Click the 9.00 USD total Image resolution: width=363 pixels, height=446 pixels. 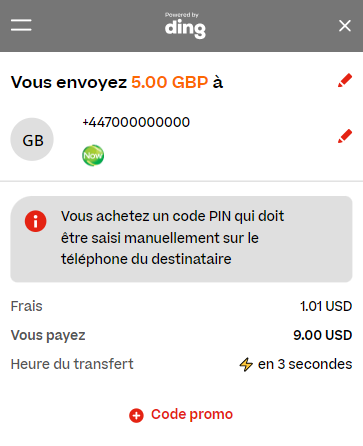[323, 335]
